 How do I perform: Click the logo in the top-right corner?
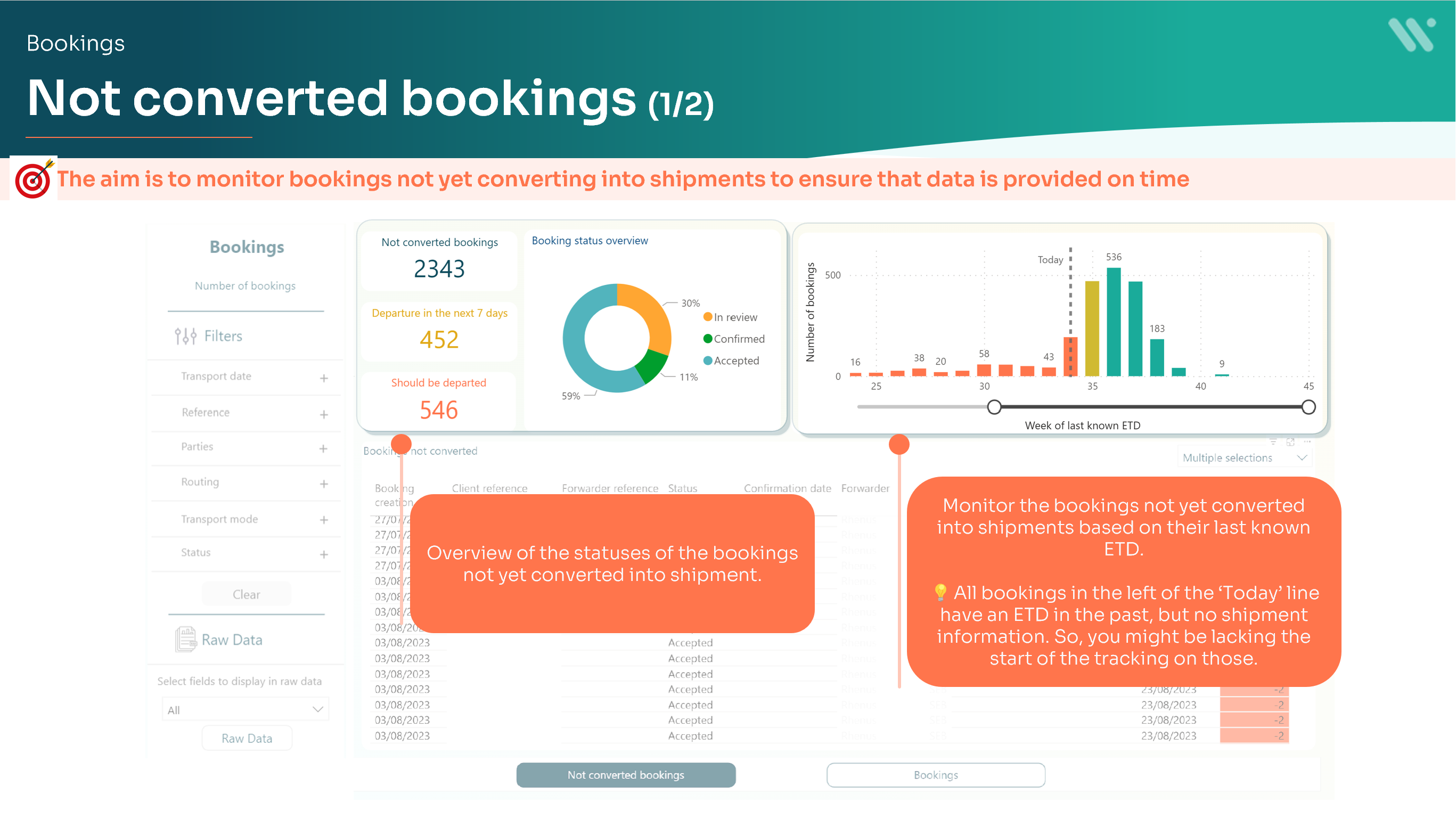pos(1412,35)
